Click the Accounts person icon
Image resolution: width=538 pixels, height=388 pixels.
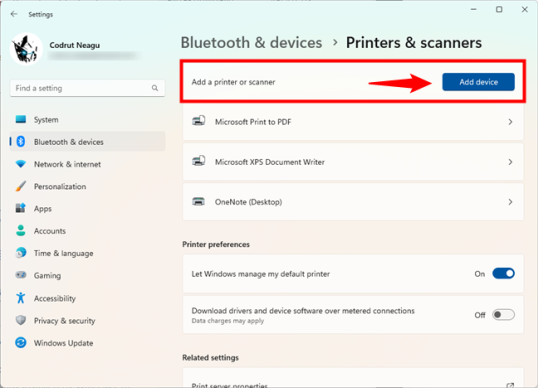coord(21,231)
